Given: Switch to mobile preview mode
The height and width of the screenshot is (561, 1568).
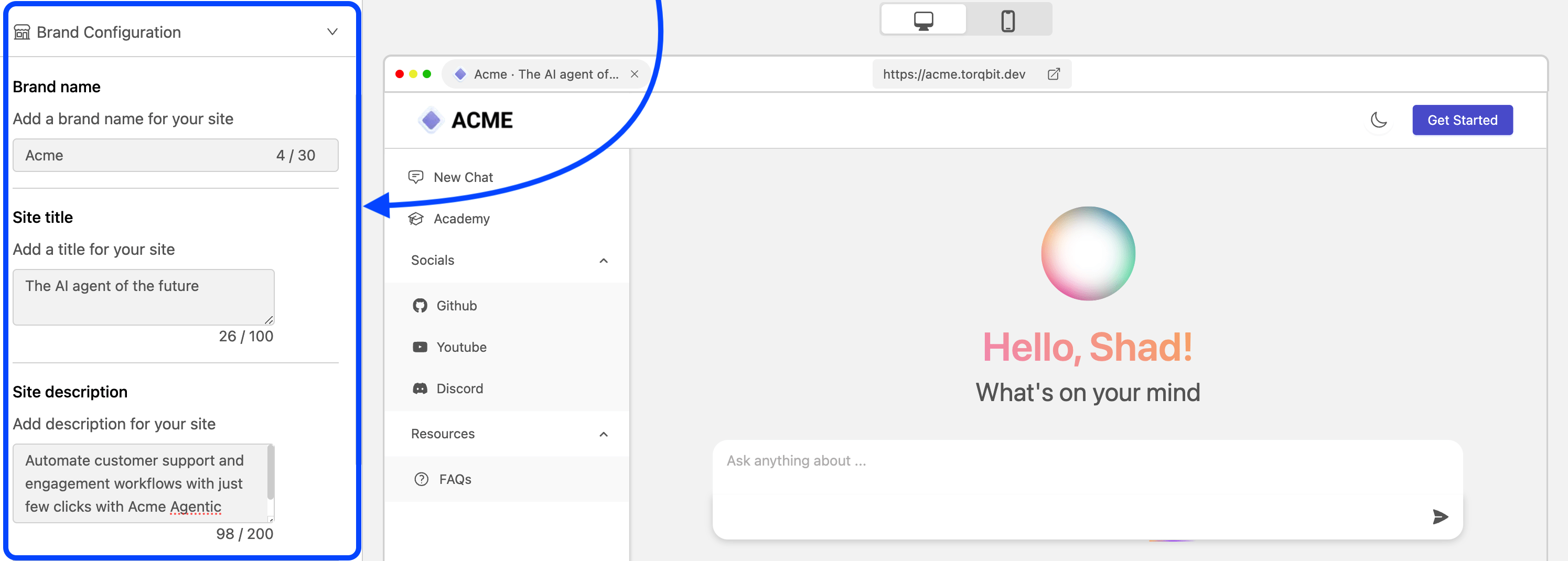Looking at the screenshot, I should point(1008,20).
